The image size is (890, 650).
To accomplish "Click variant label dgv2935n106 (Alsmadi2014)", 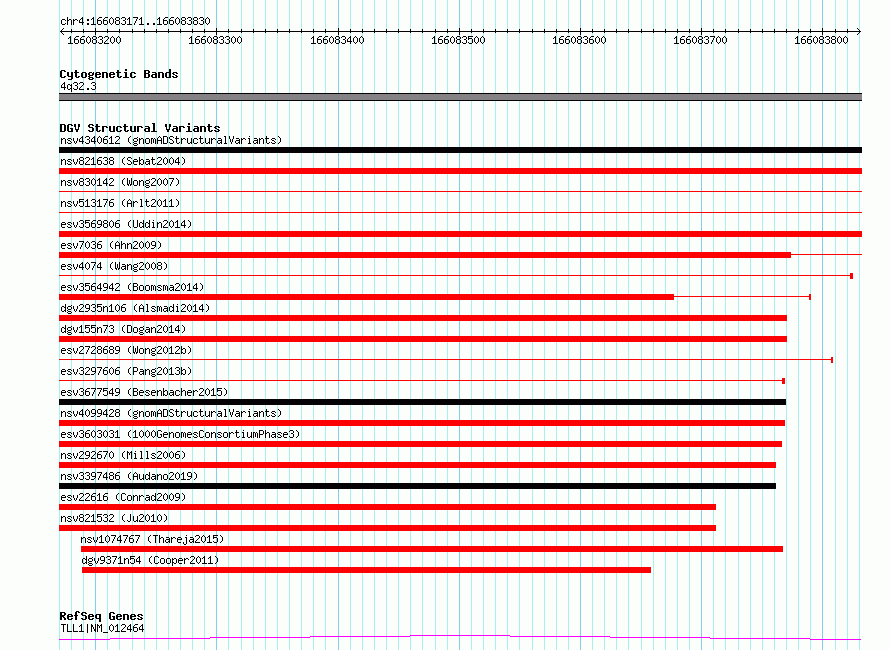I will [x=135, y=308].
